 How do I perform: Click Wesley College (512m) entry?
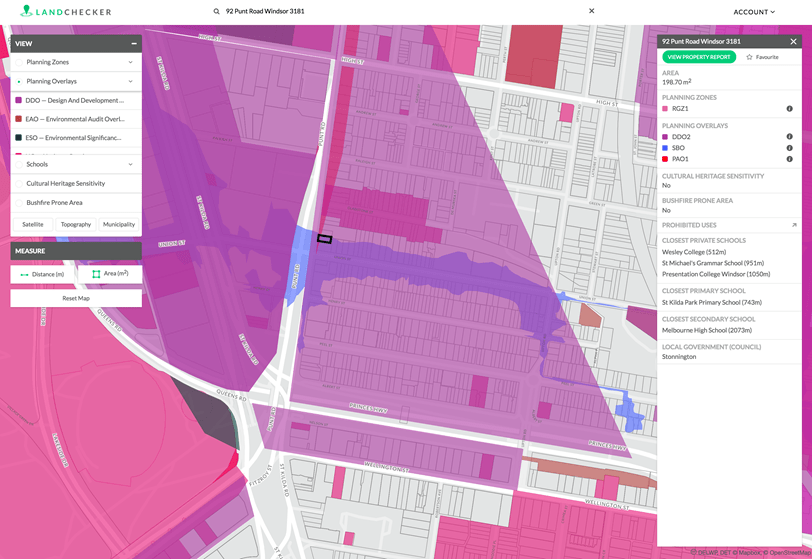(x=694, y=252)
